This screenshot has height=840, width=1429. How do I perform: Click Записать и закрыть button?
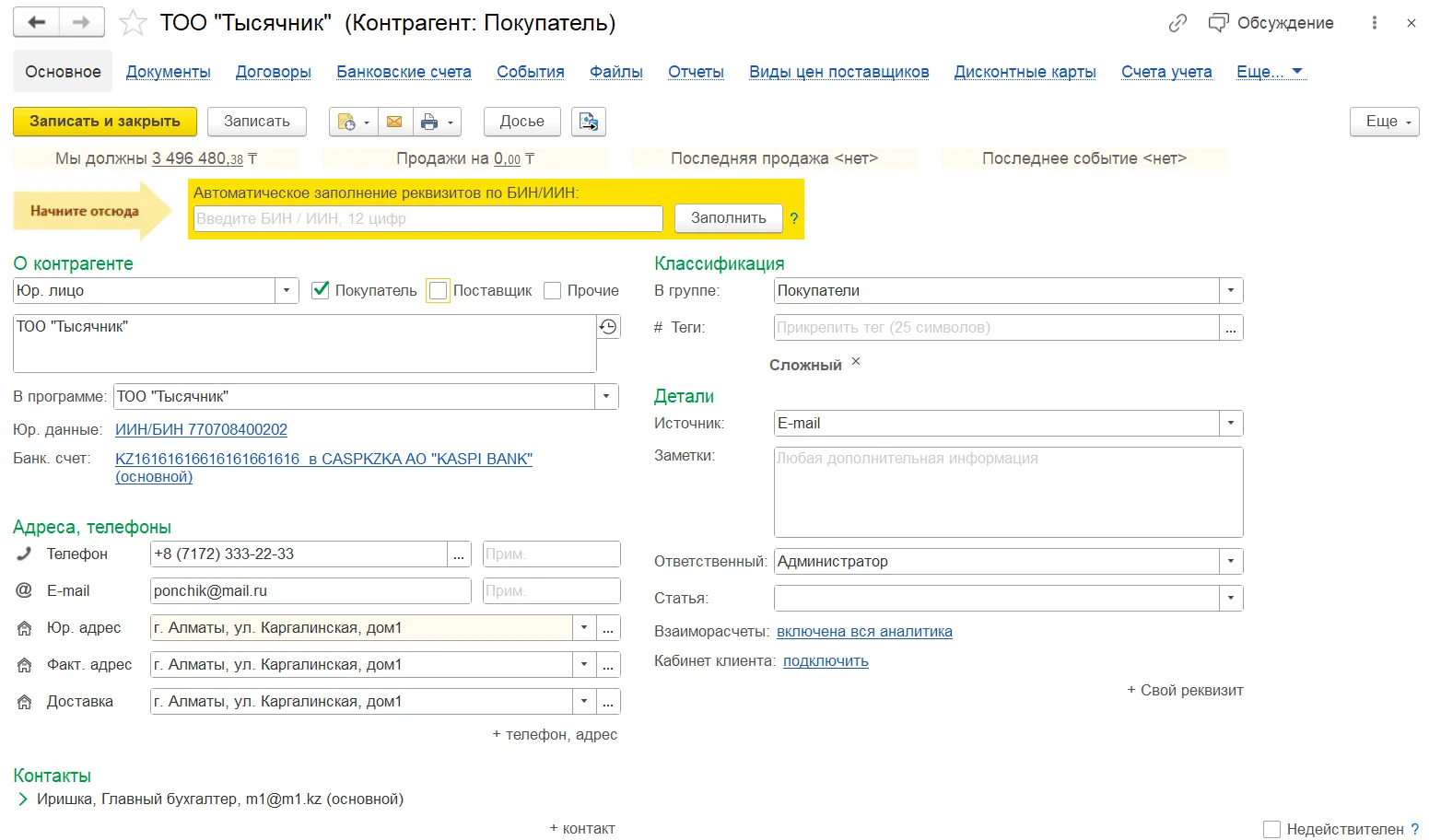tap(105, 122)
